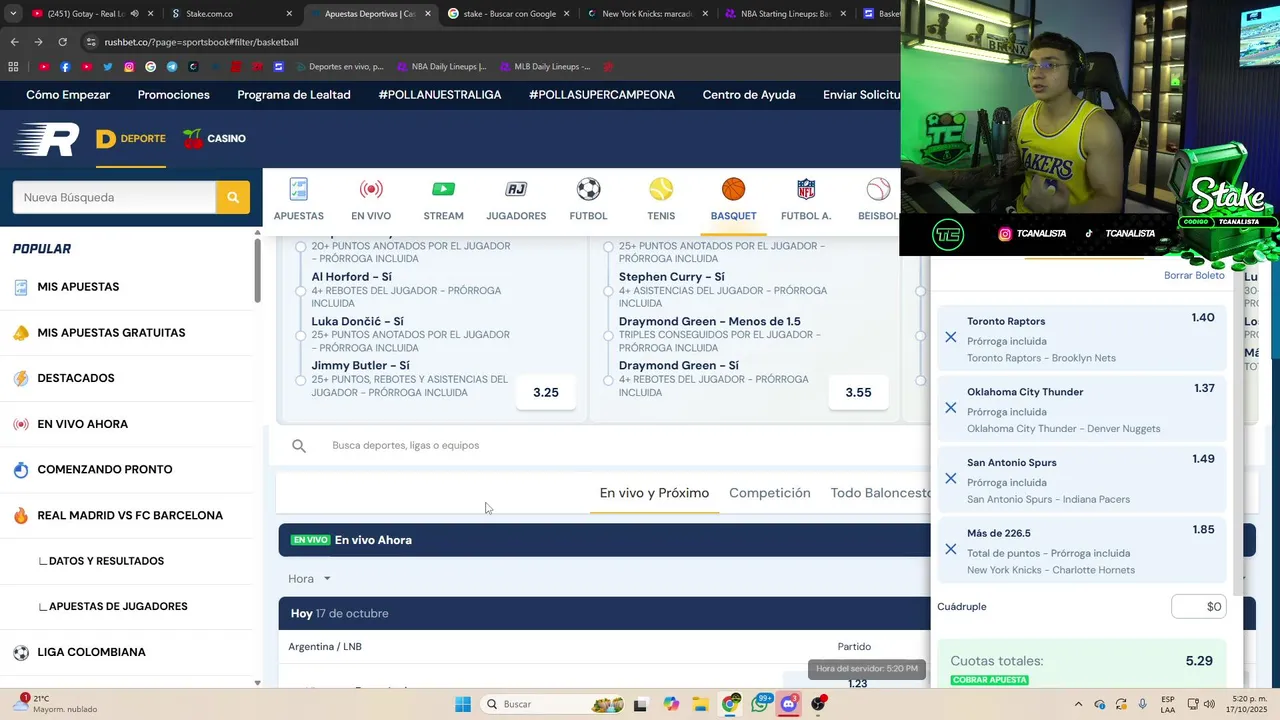Open Programa de Lealtad menu item
The width and height of the screenshot is (1280, 720).
click(x=294, y=95)
